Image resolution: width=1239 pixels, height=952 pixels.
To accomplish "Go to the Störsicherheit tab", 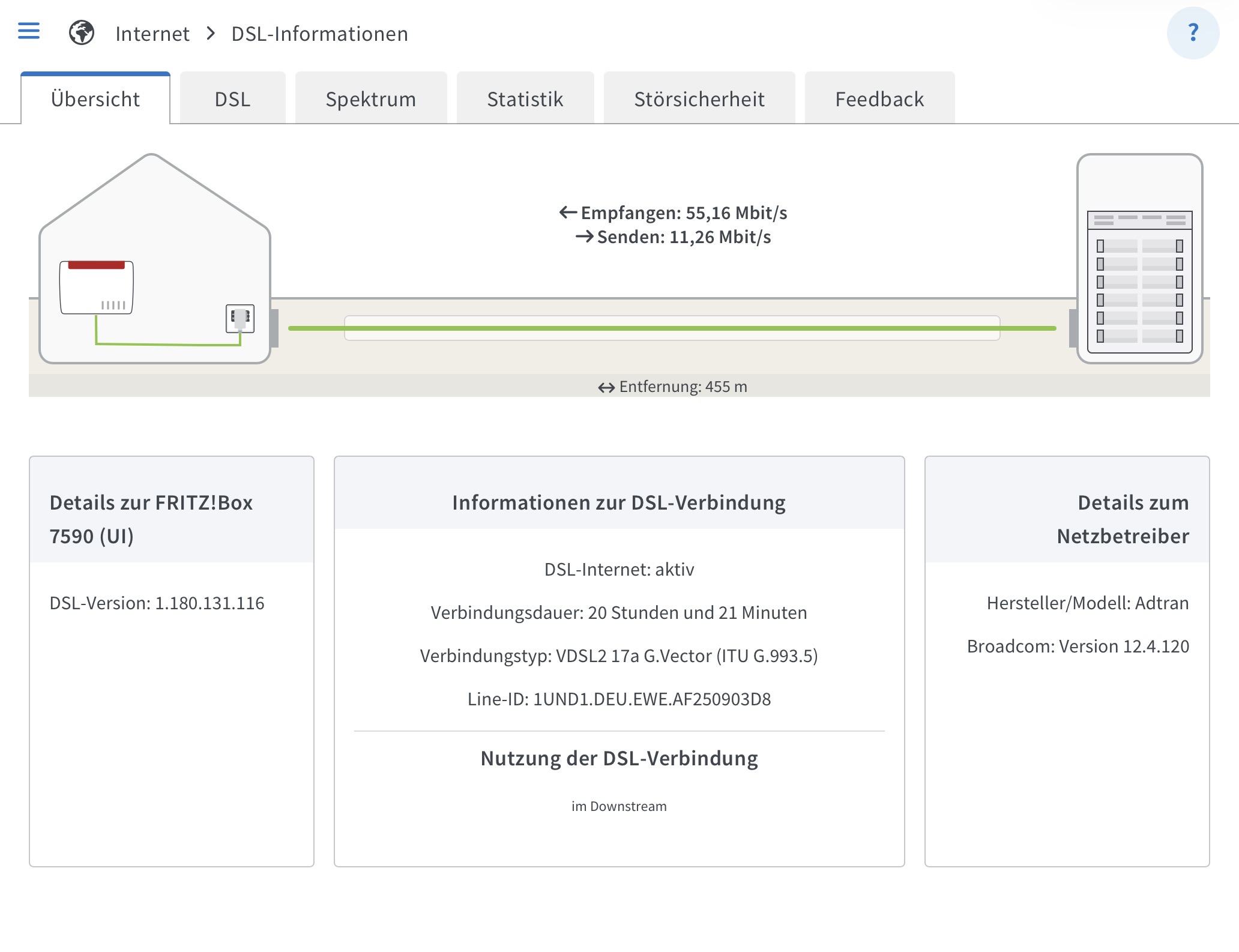I will point(699,99).
